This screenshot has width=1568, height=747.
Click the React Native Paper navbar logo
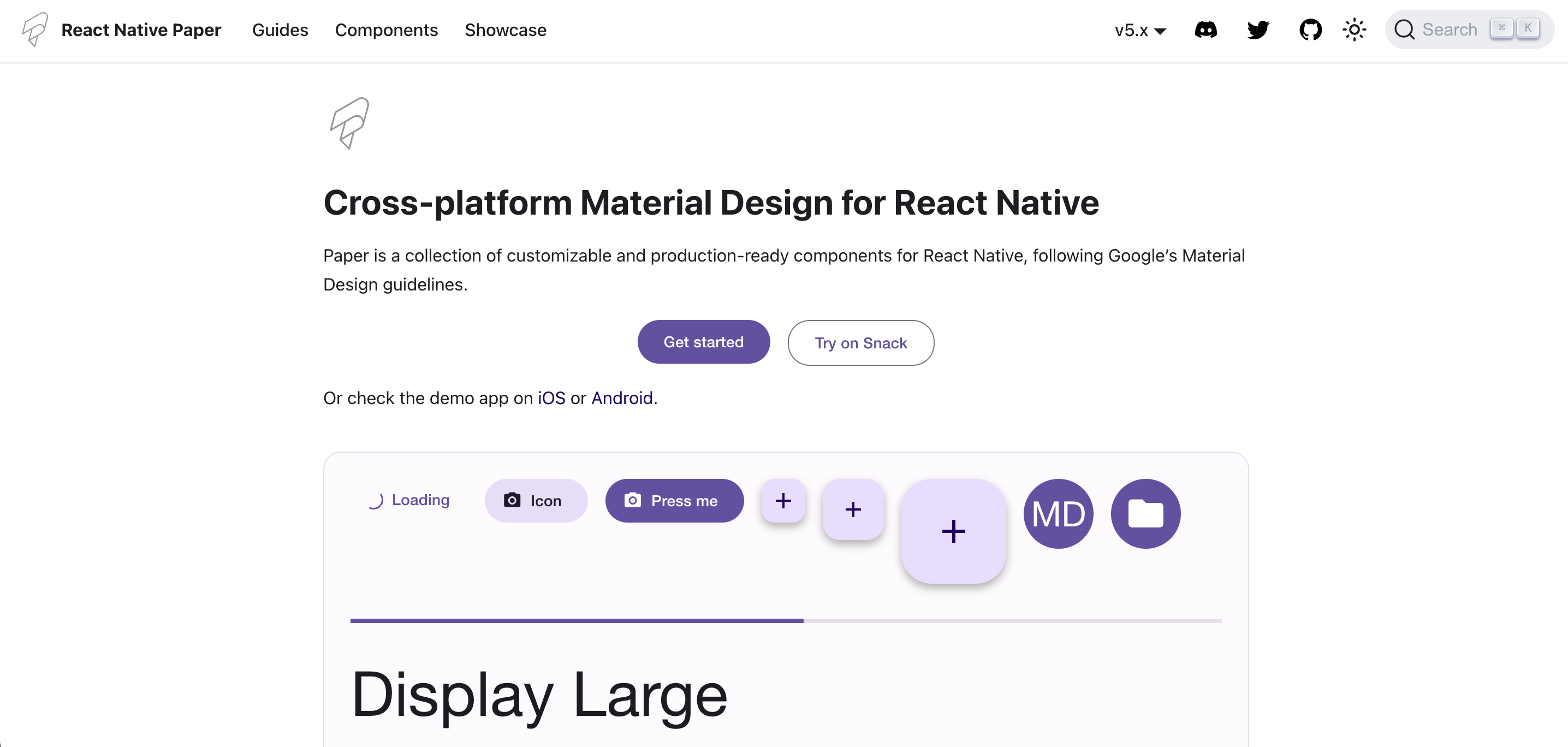[x=35, y=29]
